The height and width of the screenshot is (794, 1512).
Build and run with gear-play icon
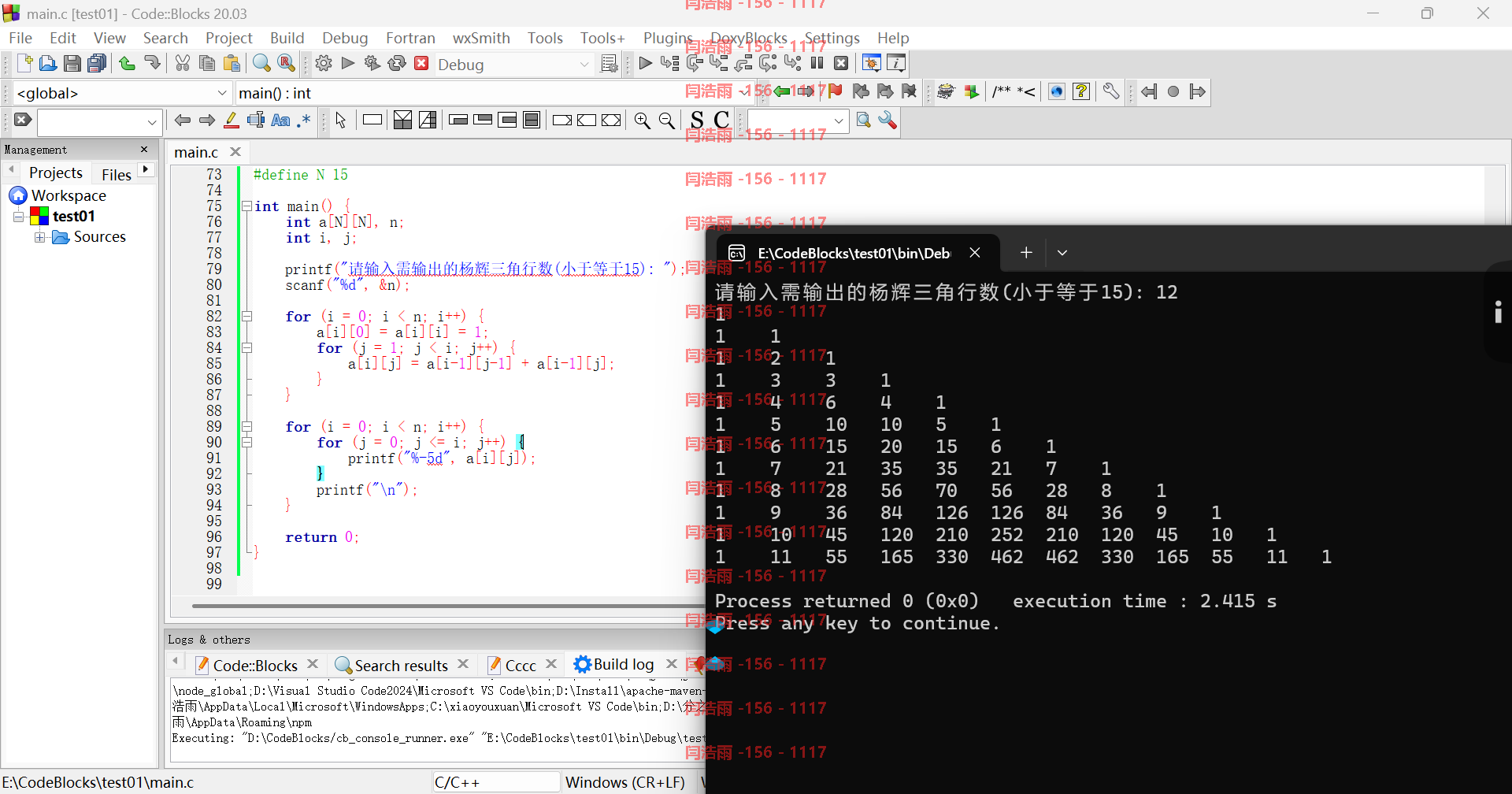tap(372, 64)
